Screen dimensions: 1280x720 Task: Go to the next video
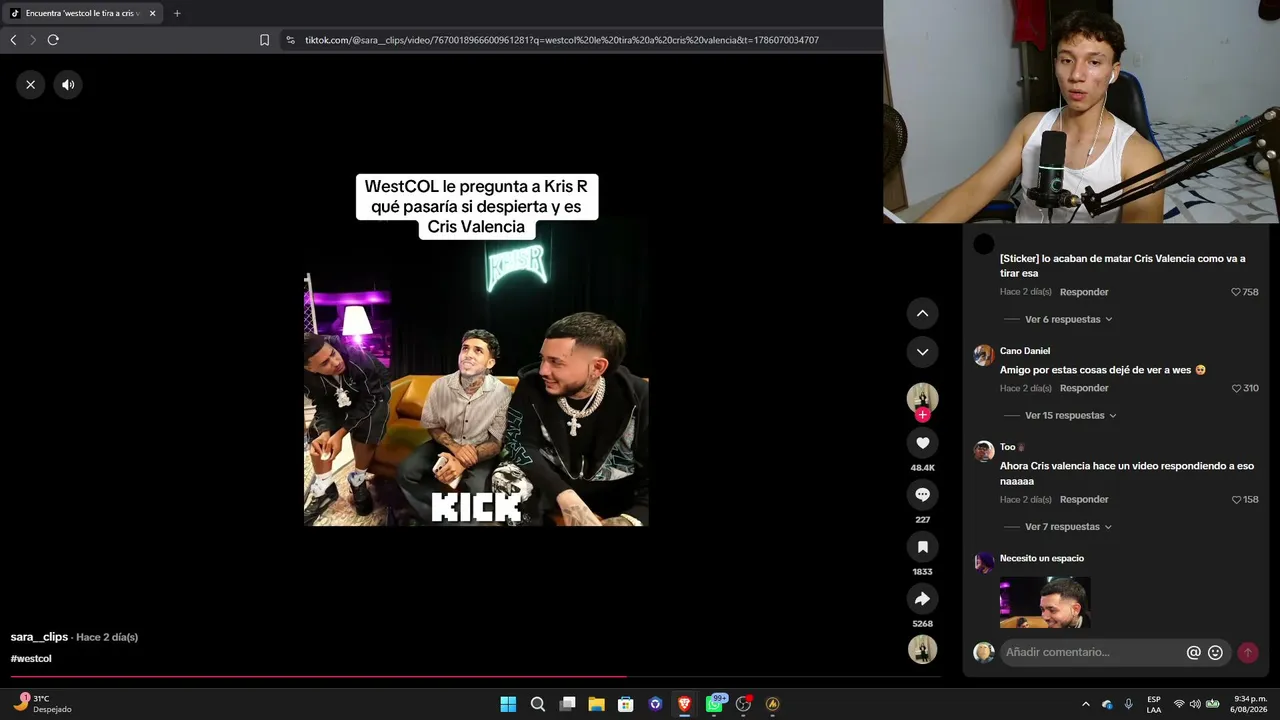click(922, 352)
